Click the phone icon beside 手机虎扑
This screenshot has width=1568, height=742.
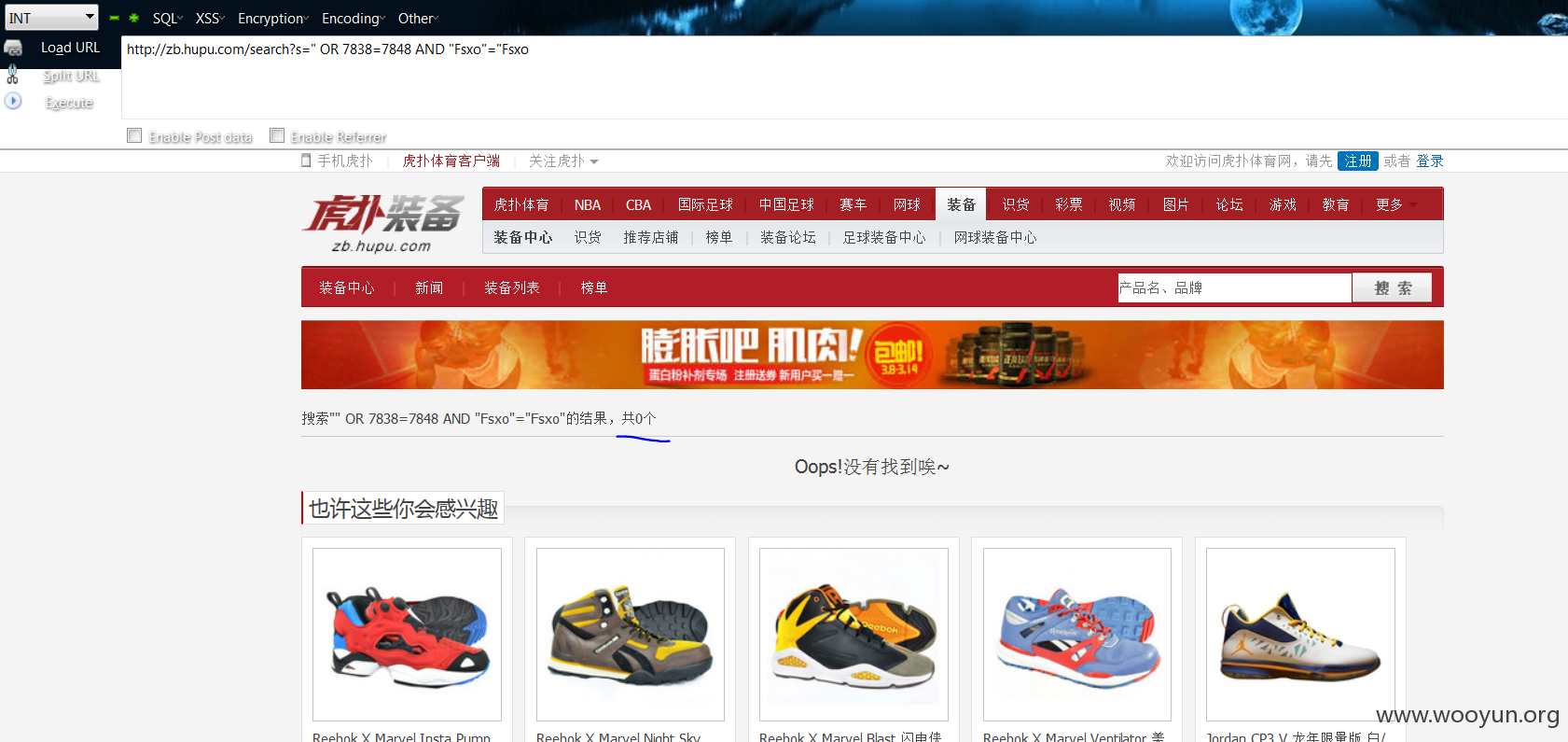click(306, 161)
